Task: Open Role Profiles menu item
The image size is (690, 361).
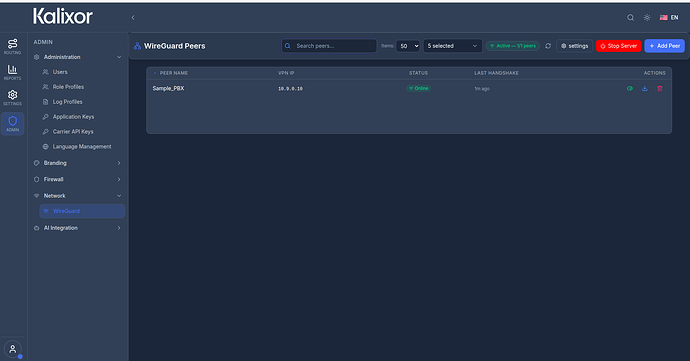Action: click(x=68, y=87)
